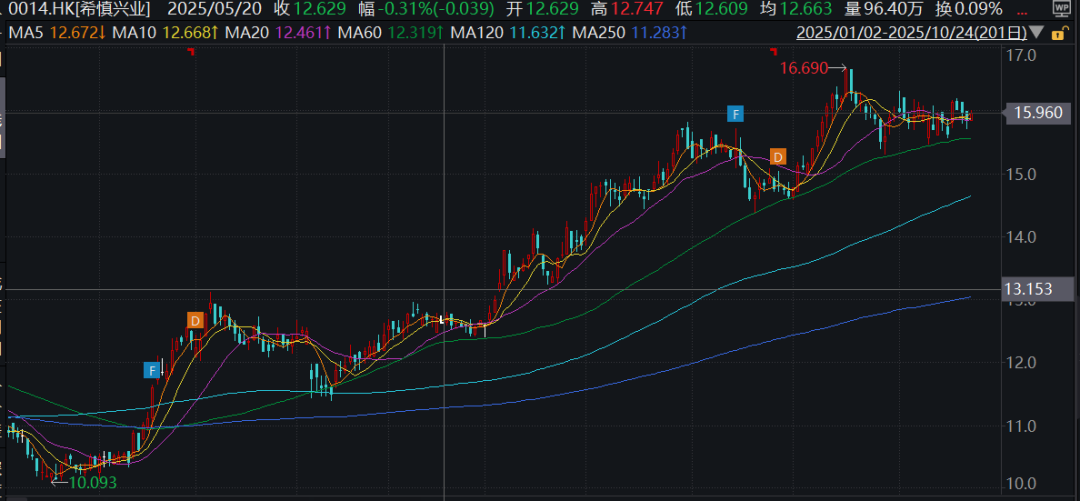
Task: Click the blue F marker near price 16
Action: pyautogui.click(x=736, y=114)
